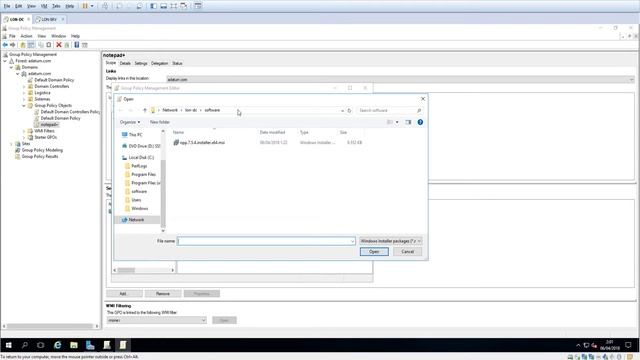Open the address bar history dropdown

(342, 110)
